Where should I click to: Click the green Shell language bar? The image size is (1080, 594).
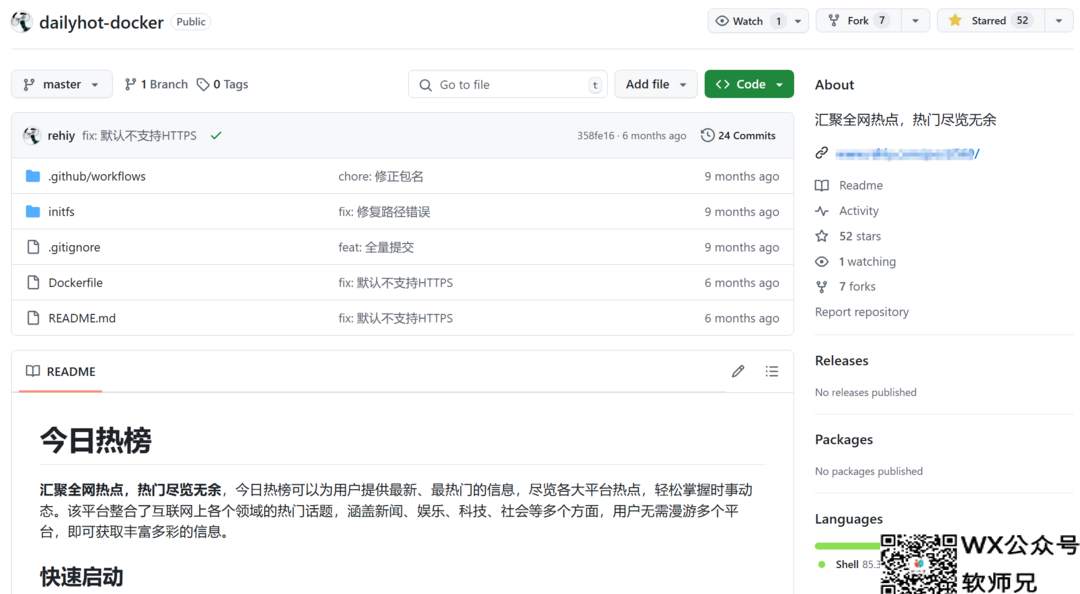pos(847,546)
